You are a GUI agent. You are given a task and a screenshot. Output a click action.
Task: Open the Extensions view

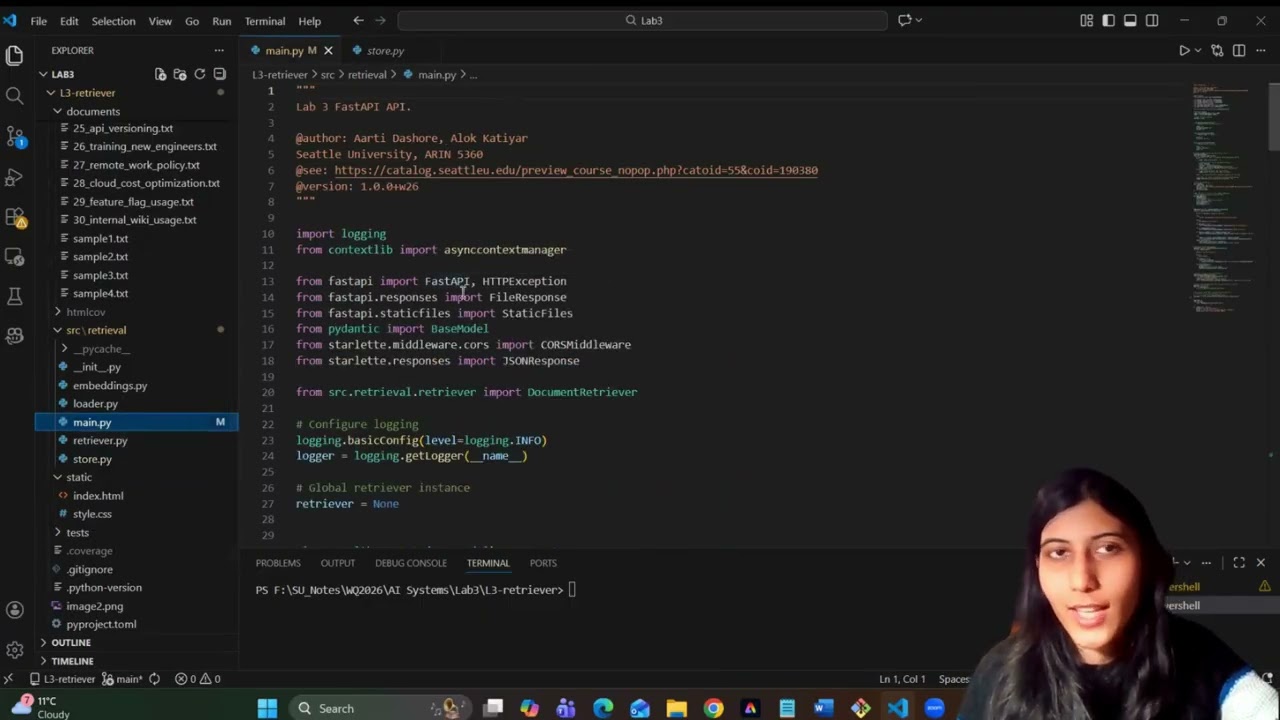tap(14, 217)
